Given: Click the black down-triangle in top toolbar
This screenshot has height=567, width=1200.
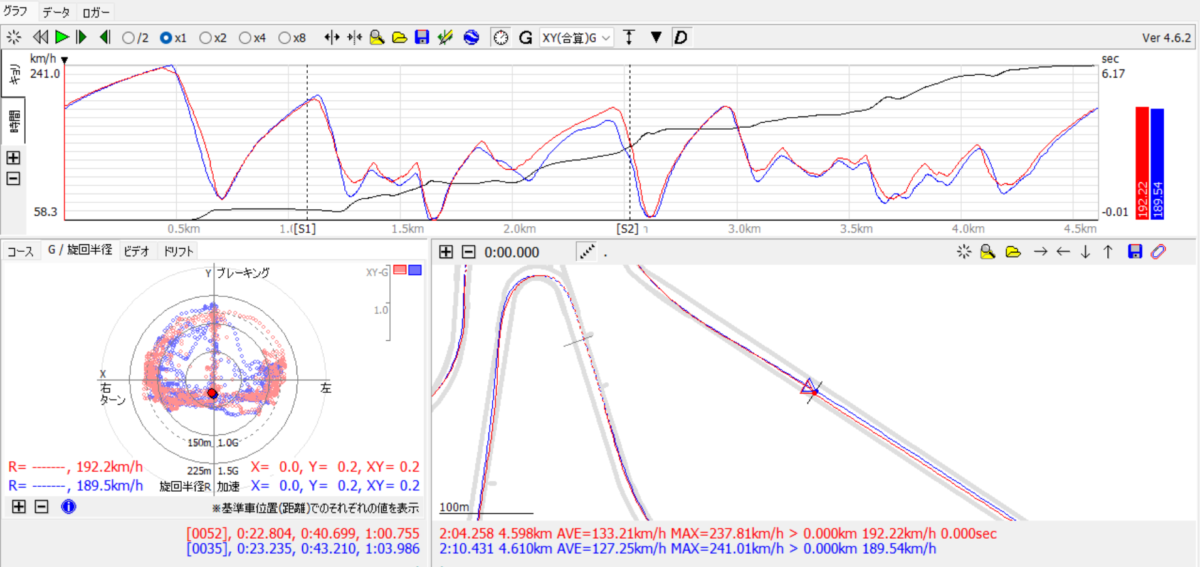Looking at the screenshot, I should [x=656, y=37].
